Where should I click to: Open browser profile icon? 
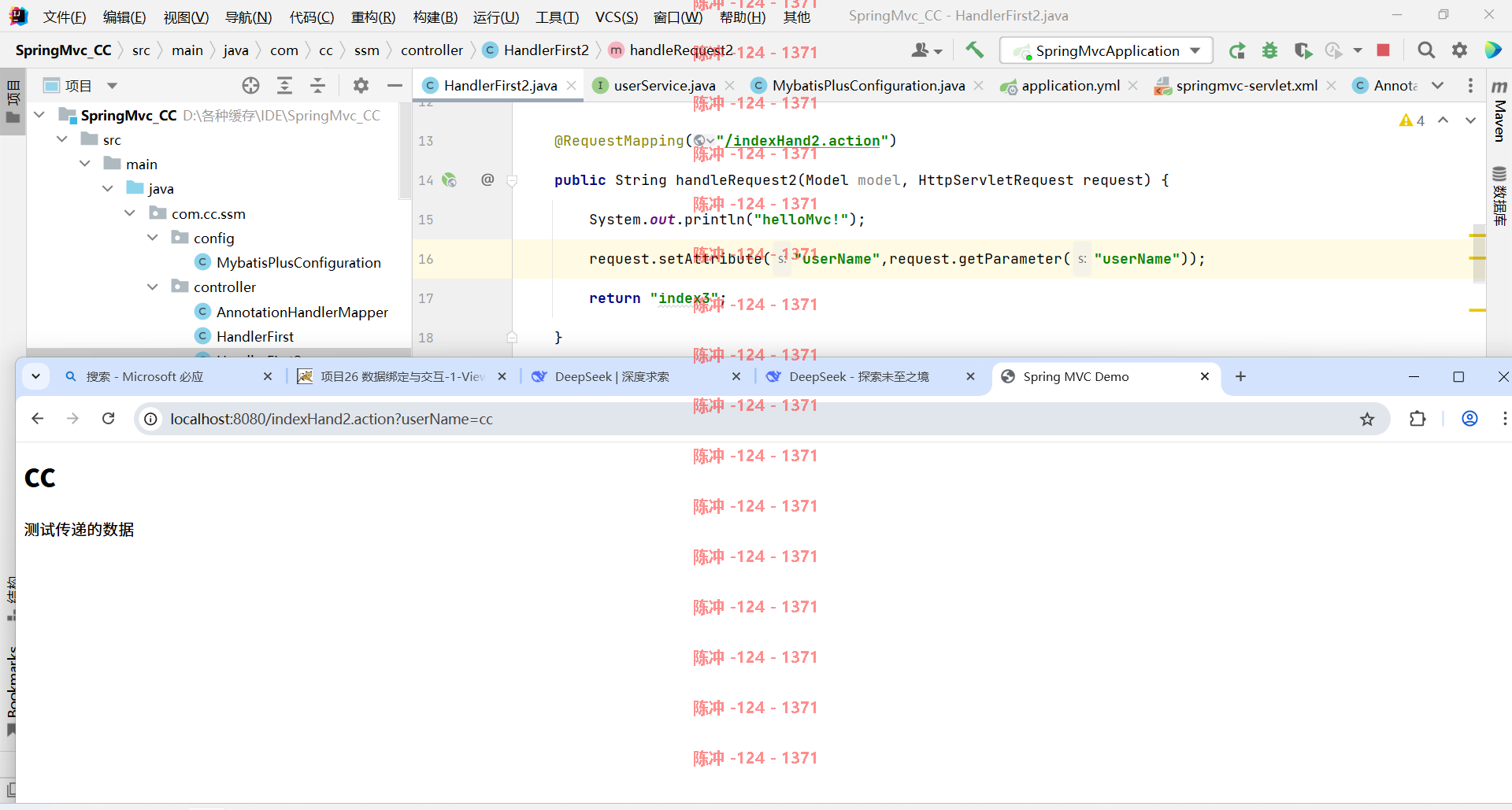[1469, 419]
